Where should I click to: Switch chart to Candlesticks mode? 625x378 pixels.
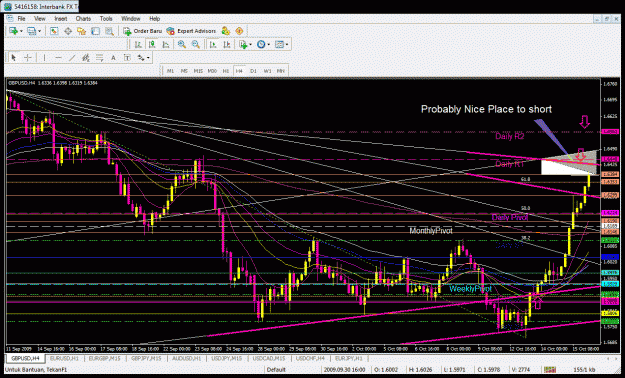(152, 44)
